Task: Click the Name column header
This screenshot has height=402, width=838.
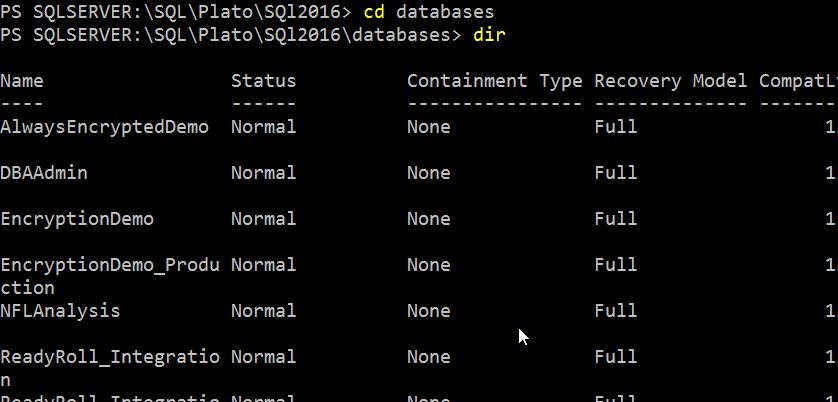Action: point(22,81)
